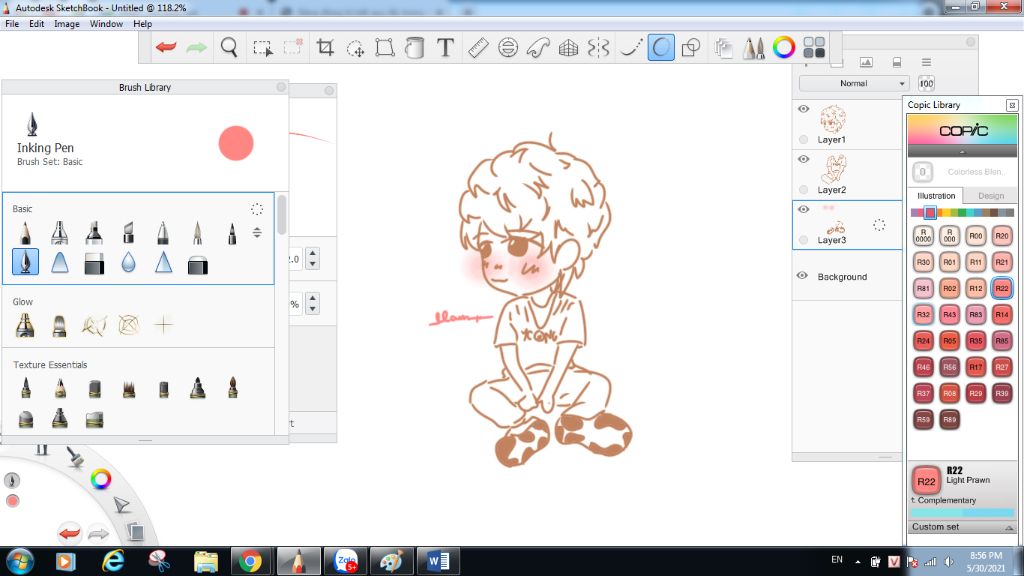This screenshot has width=1024, height=576.
Task: Select the Flood Fill bucket tool
Action: (414, 47)
